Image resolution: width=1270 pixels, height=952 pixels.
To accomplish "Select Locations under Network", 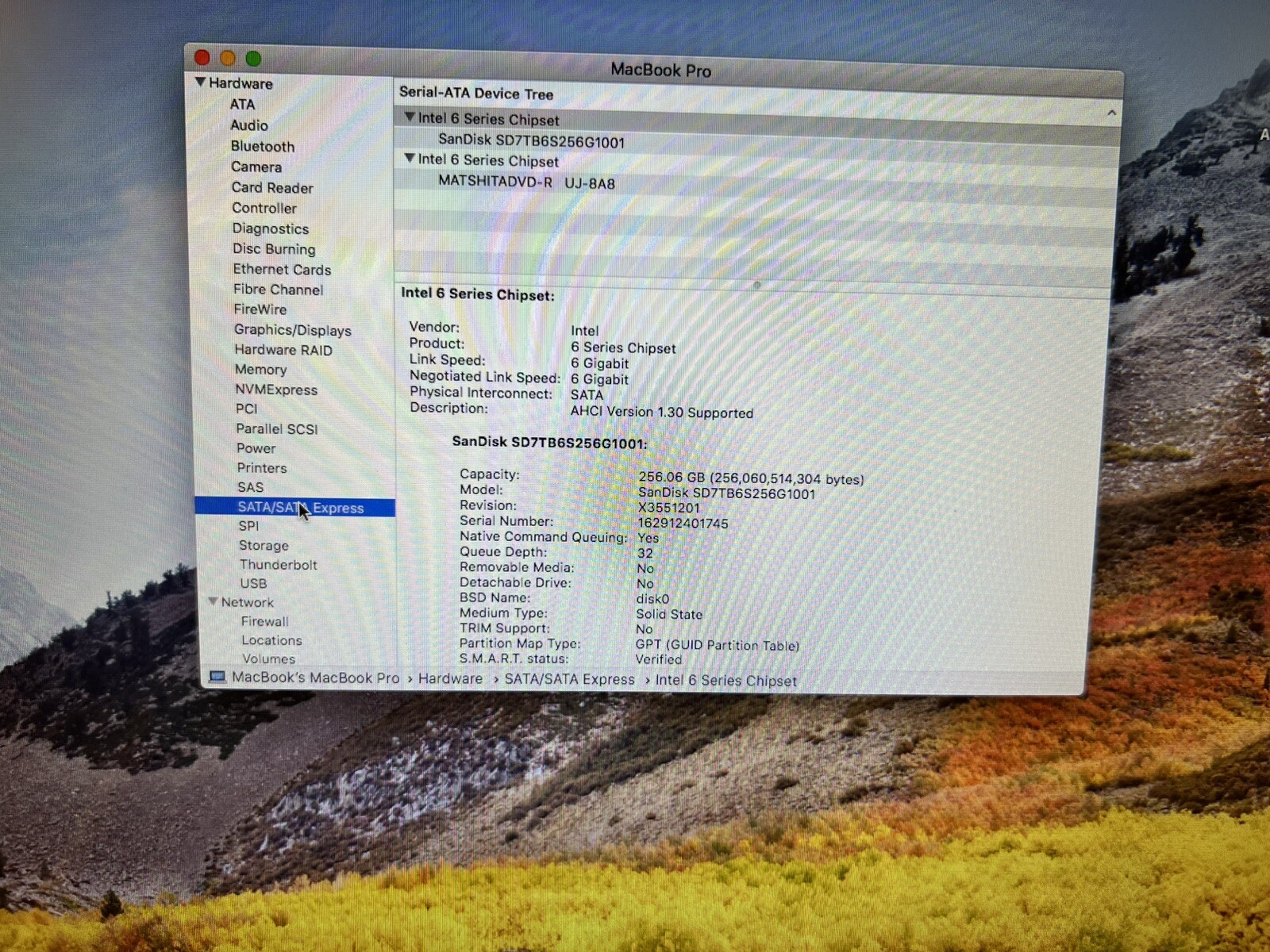I will point(271,640).
